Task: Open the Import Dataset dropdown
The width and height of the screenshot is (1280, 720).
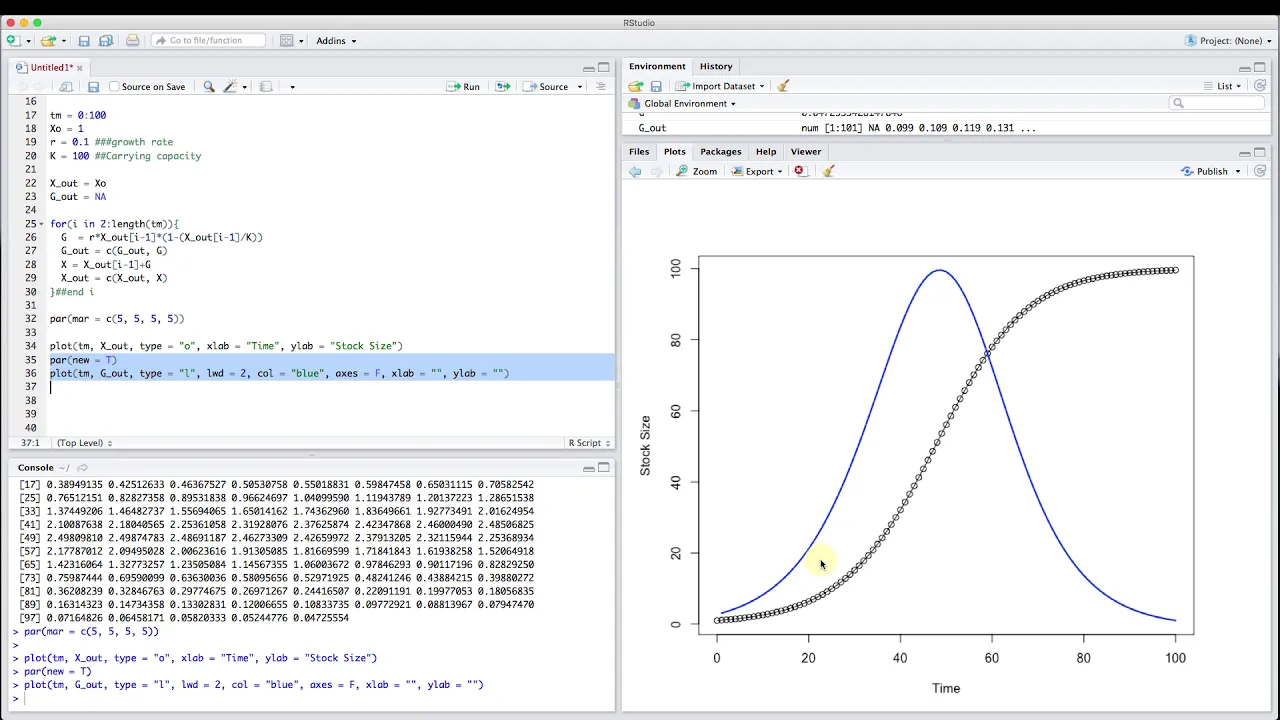Action: [720, 87]
